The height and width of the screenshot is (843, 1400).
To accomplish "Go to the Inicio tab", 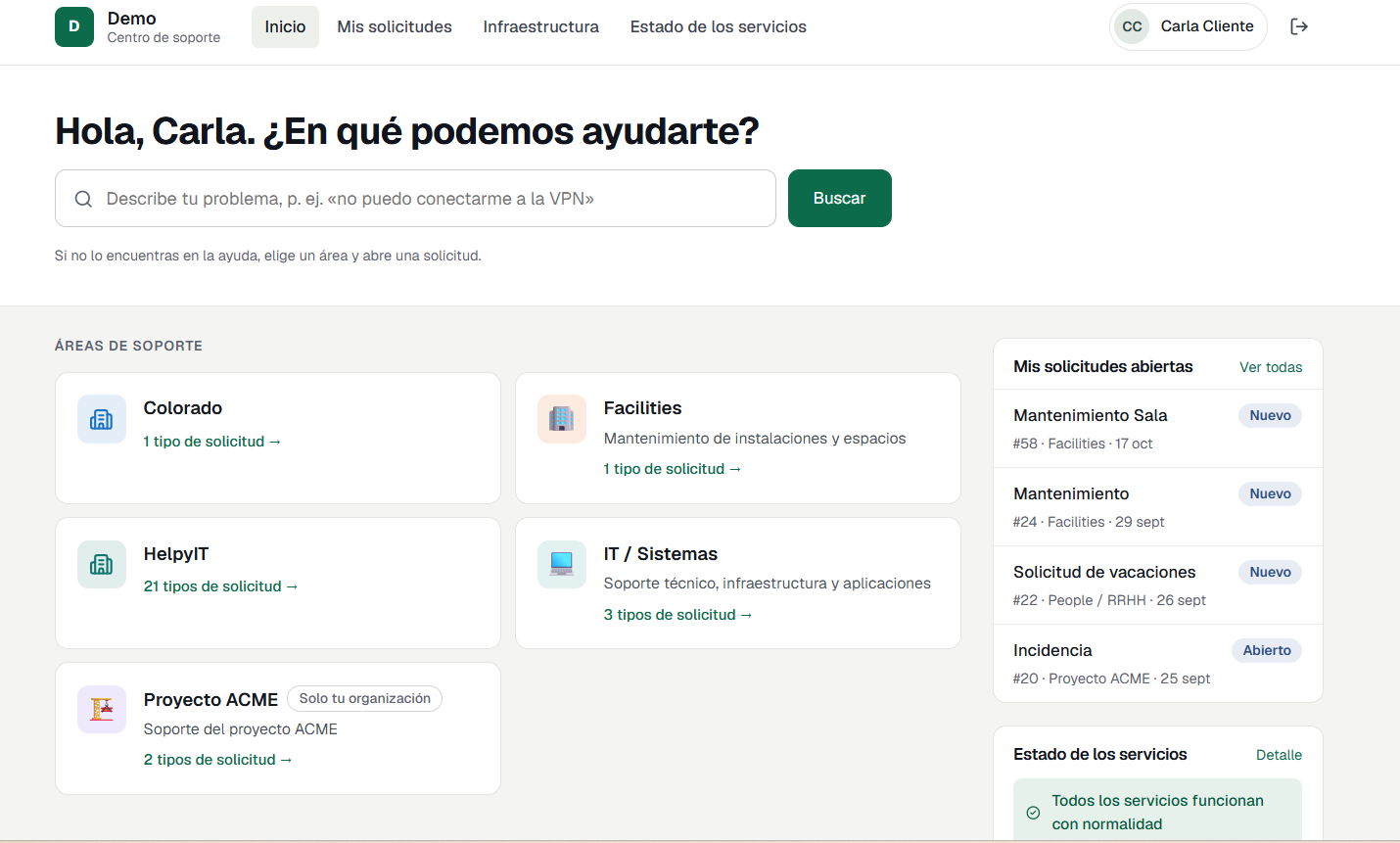I will (x=285, y=26).
